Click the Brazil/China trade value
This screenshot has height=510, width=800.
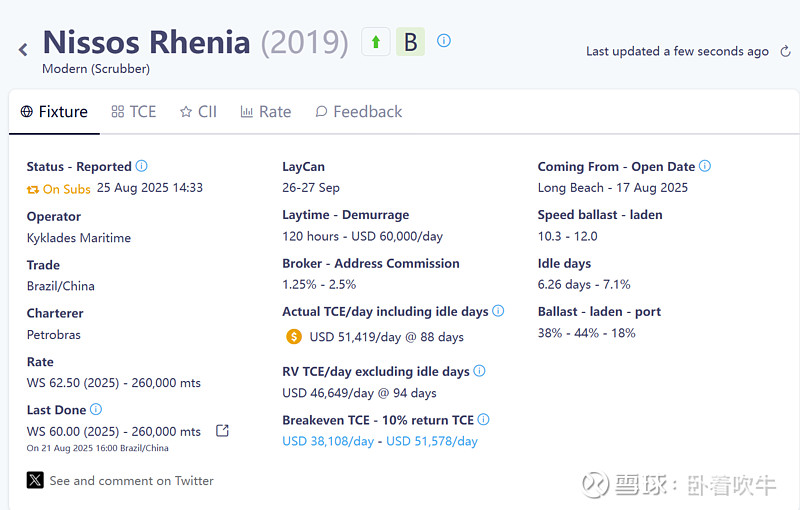point(61,286)
